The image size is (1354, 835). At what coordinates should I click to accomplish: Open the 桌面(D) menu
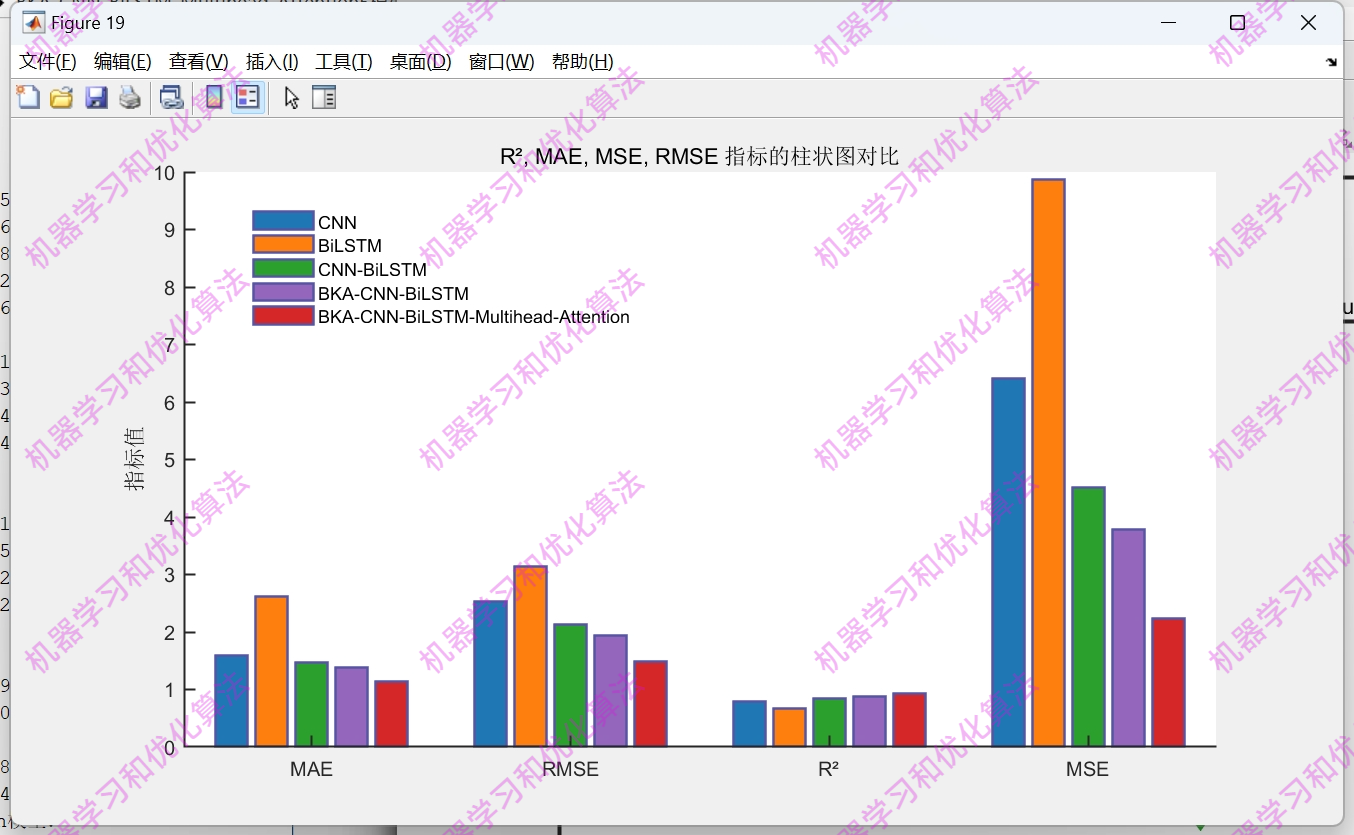point(421,62)
